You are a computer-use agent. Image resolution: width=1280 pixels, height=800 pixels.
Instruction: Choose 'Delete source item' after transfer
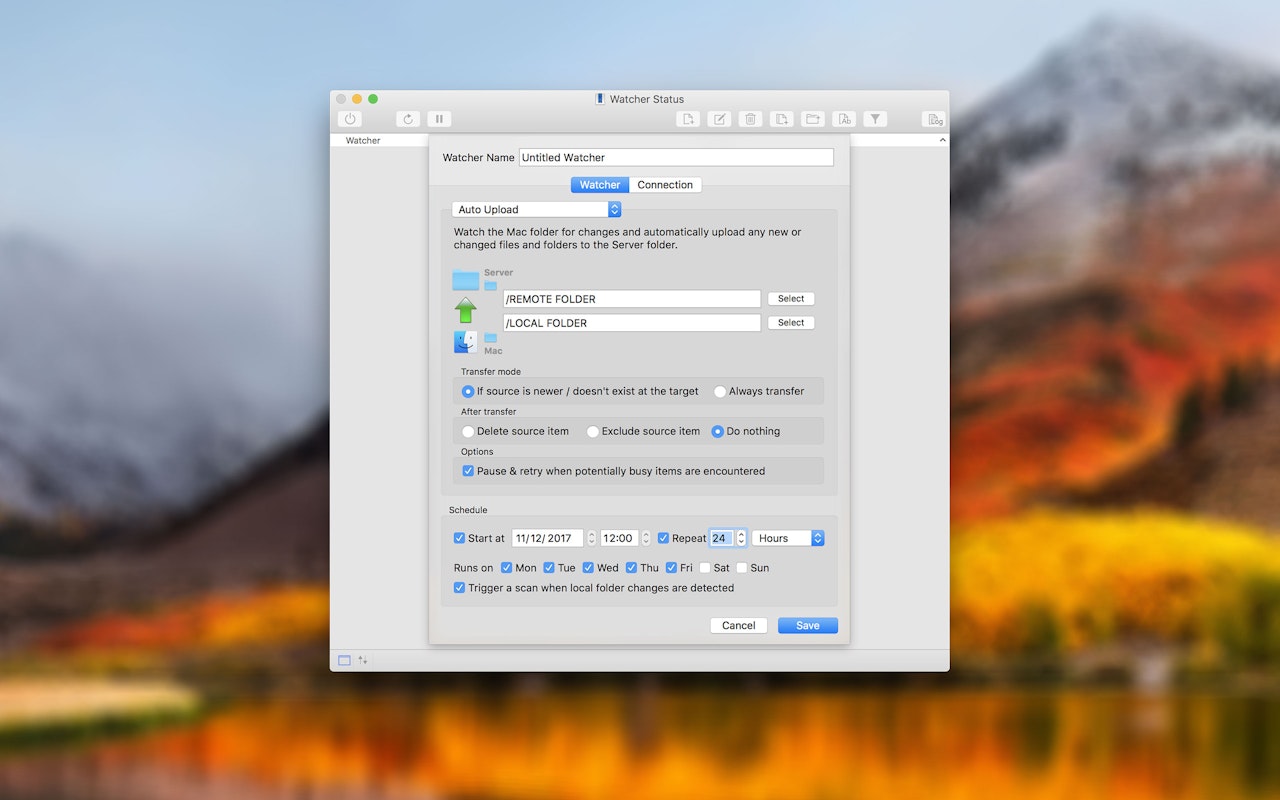(468, 431)
